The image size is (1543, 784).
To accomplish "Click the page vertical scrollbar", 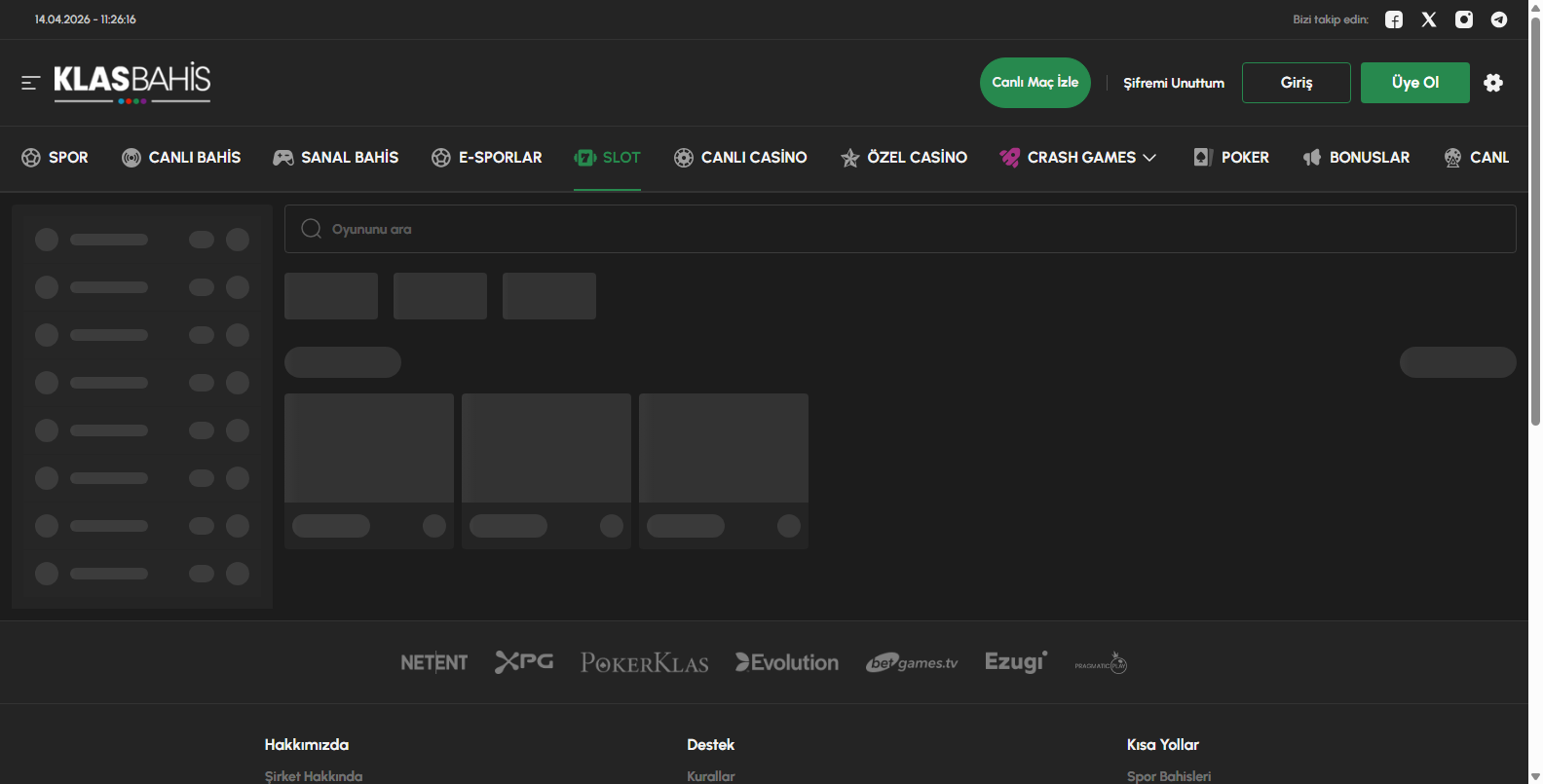I will [x=1535, y=224].
